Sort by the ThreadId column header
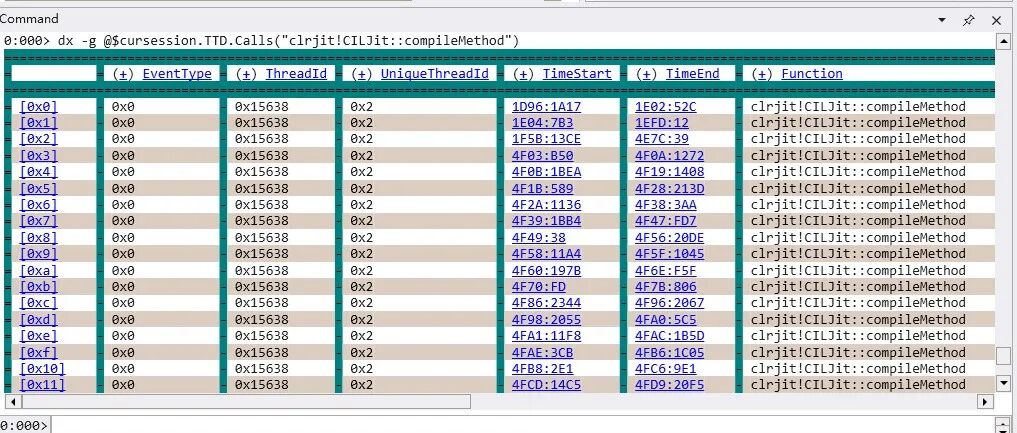 coord(296,74)
